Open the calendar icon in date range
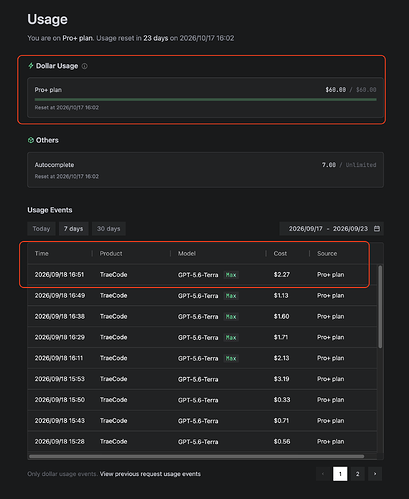The width and height of the screenshot is (409, 499). click(x=377, y=229)
